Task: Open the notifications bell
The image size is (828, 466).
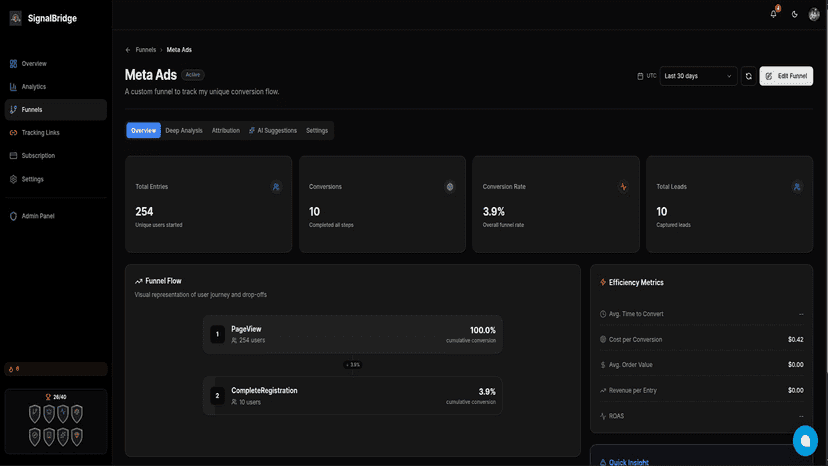Action: click(774, 14)
